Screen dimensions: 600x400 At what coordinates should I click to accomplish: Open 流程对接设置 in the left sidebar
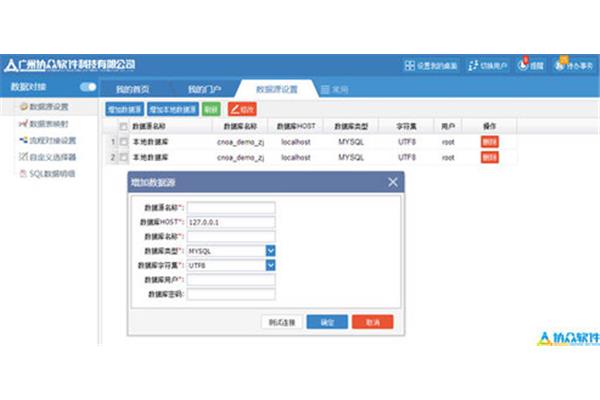point(47,140)
